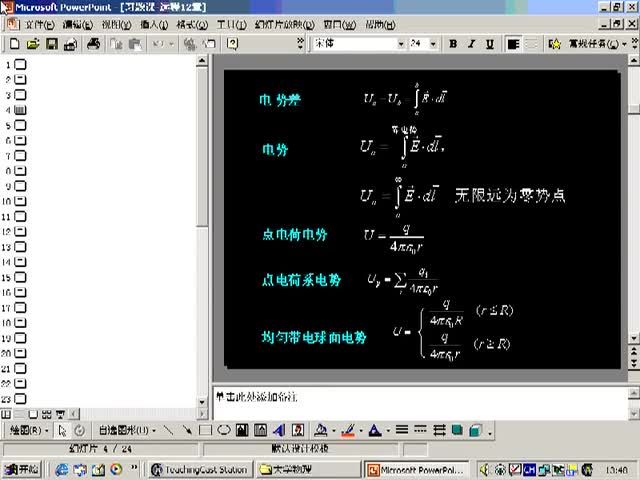Open line color dropdown arrow
This screenshot has height=480, width=640.
[361, 431]
